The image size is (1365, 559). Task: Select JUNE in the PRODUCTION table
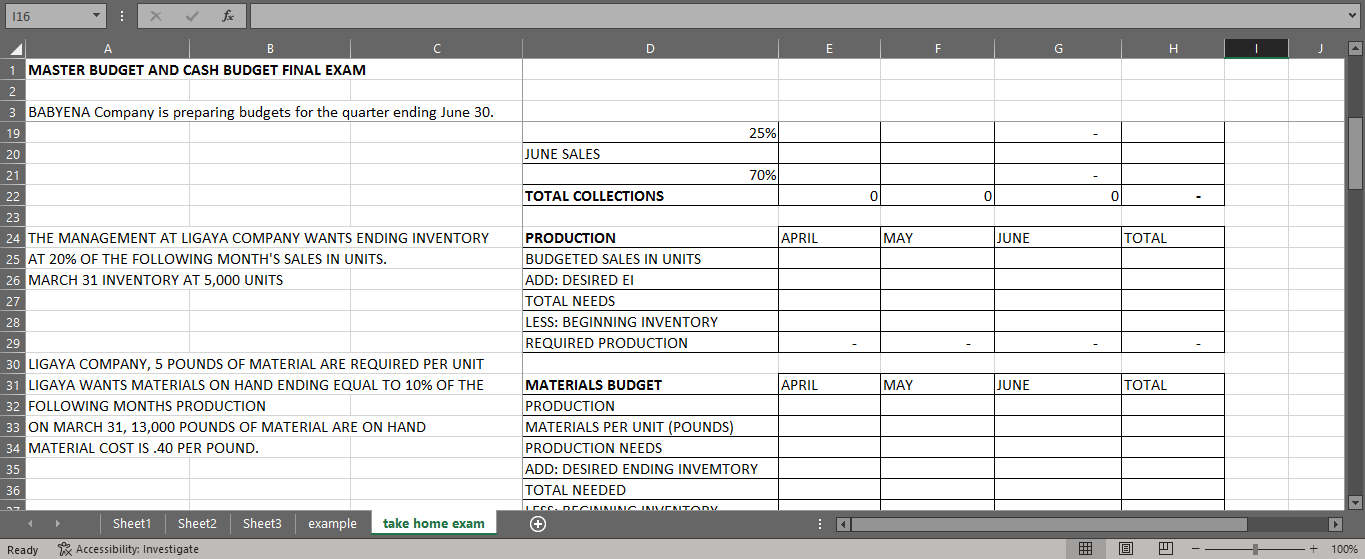1058,238
